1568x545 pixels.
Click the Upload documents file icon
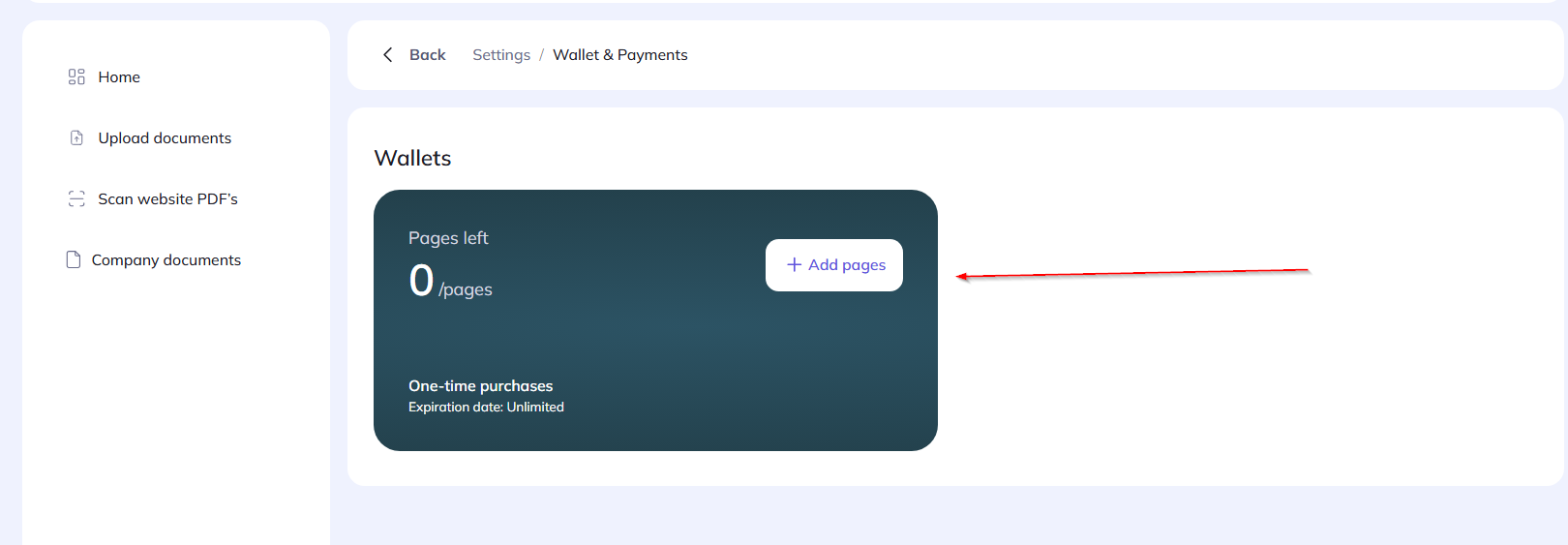76,138
